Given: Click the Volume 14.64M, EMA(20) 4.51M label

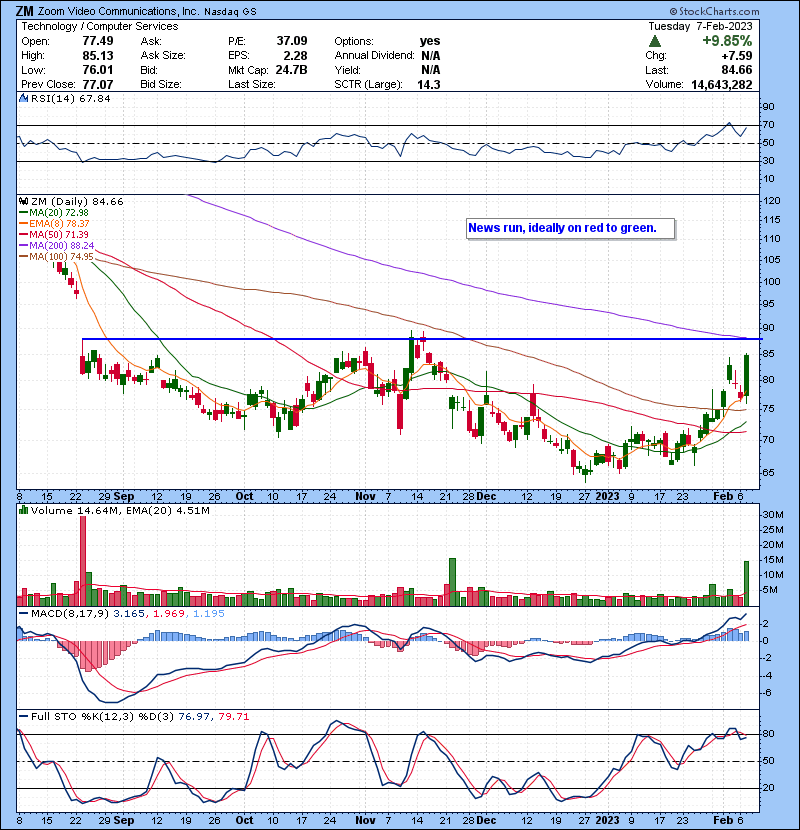Looking at the screenshot, I should 120,511.
